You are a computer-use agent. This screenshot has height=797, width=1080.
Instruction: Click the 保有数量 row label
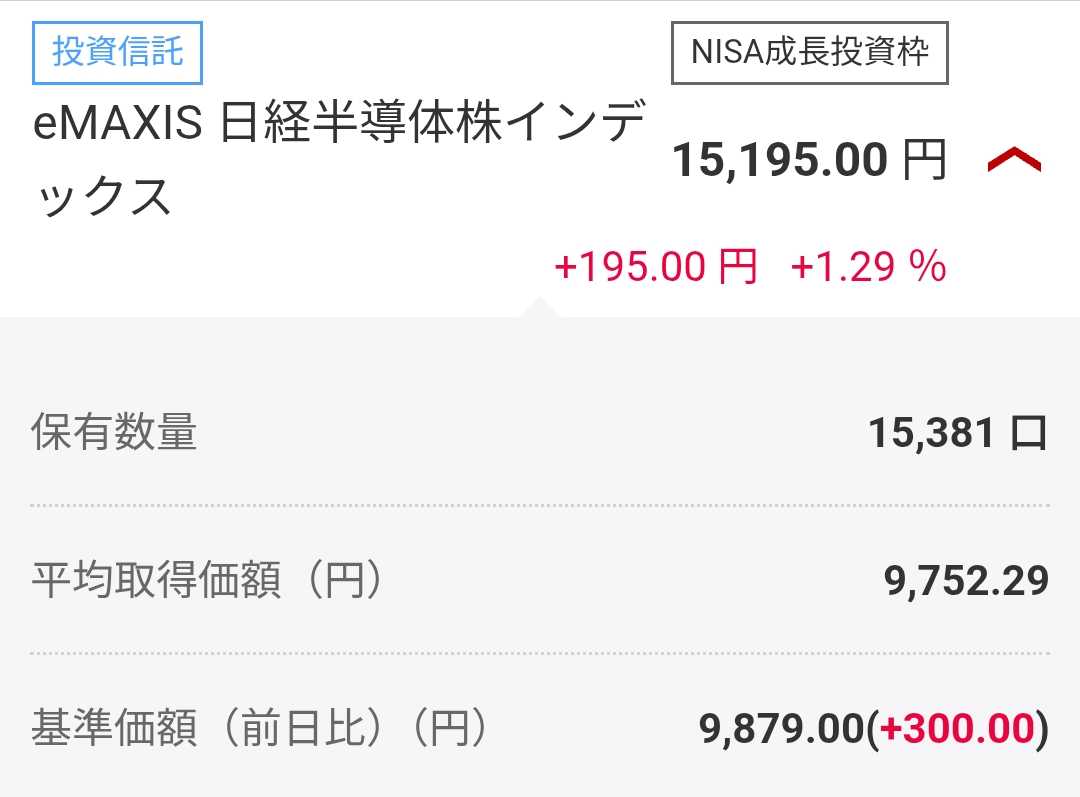[114, 433]
